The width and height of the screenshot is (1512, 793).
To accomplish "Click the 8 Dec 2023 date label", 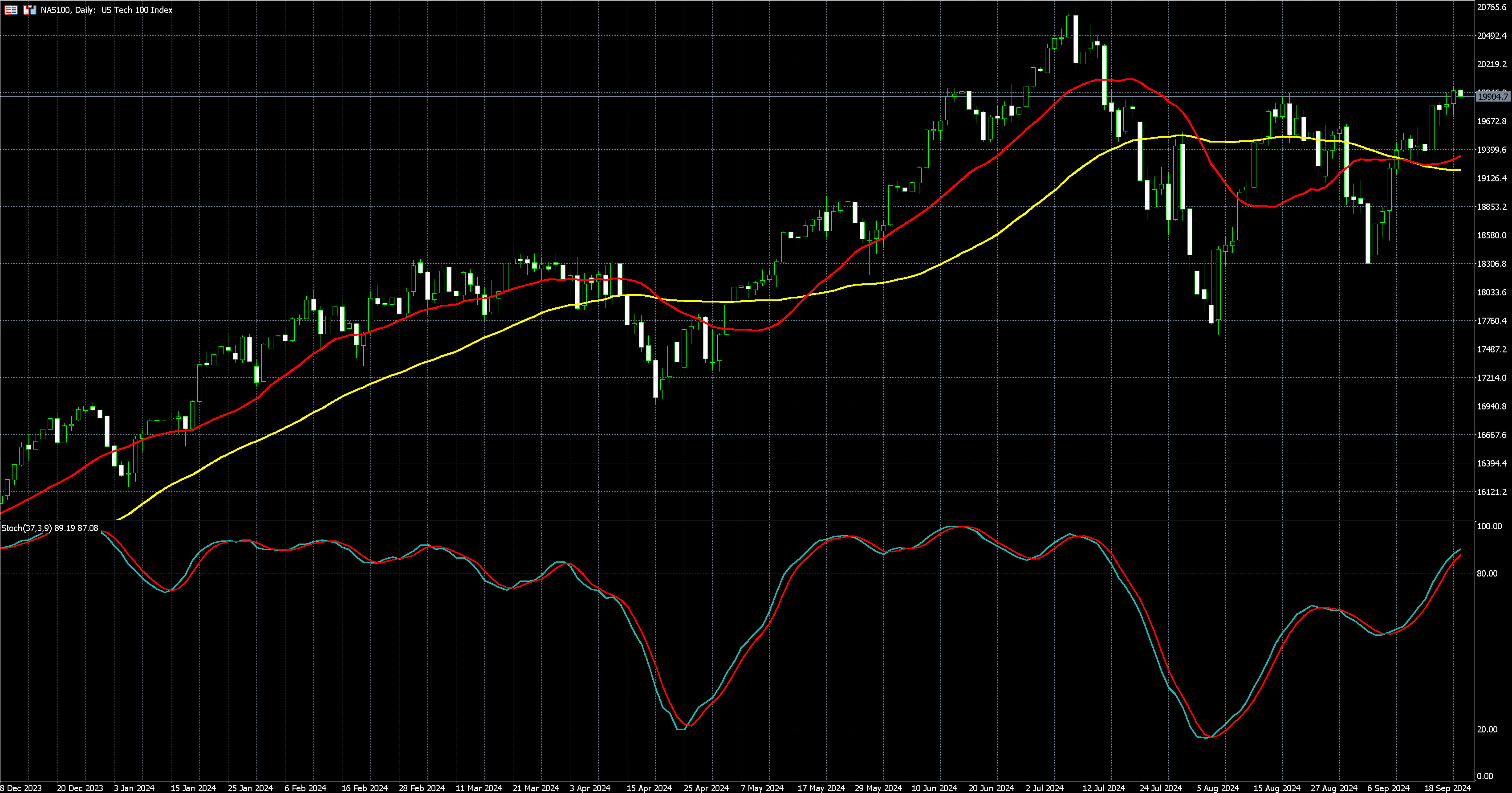I will pyautogui.click(x=21, y=788).
